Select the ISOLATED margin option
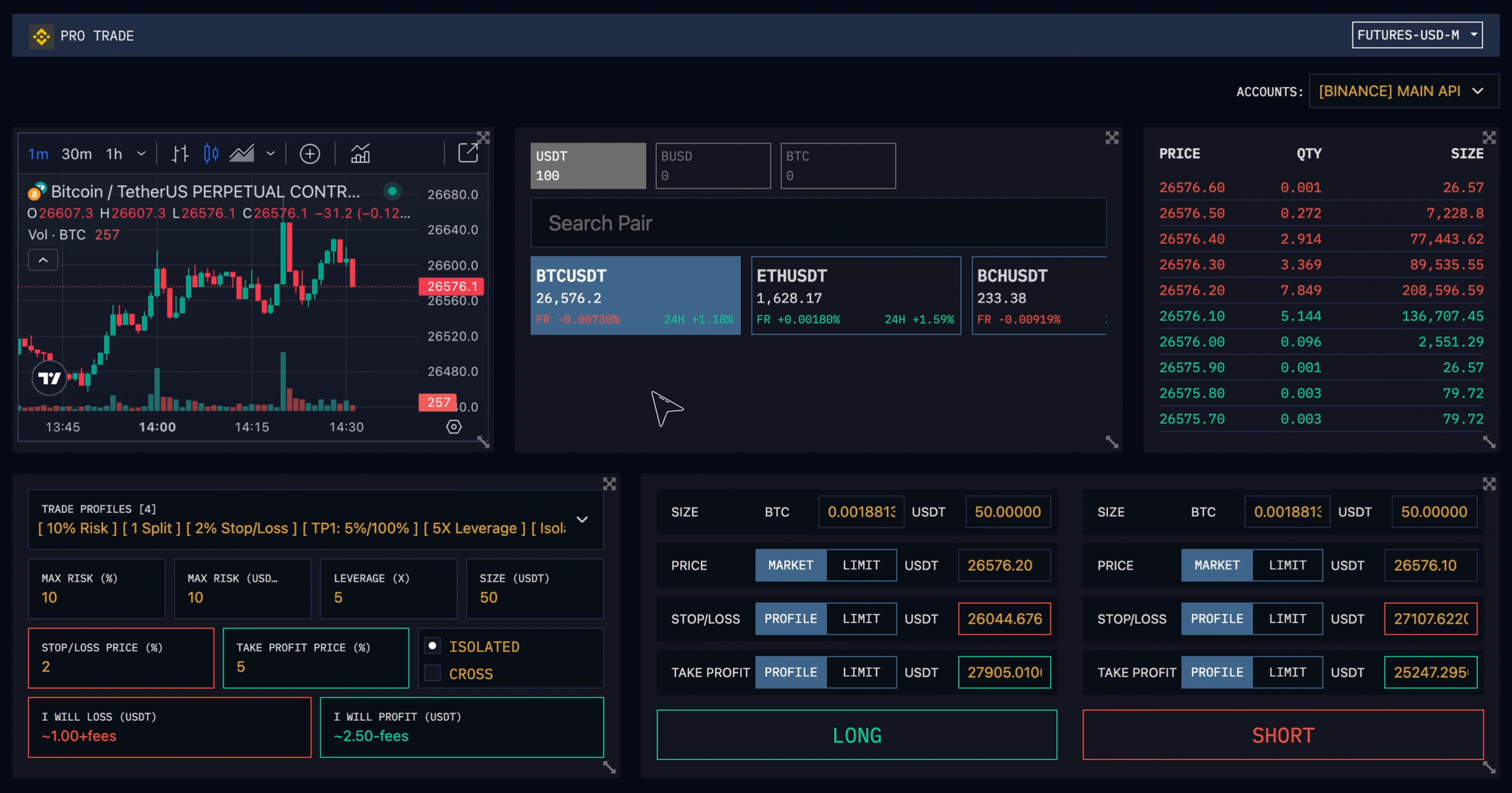 (x=432, y=646)
